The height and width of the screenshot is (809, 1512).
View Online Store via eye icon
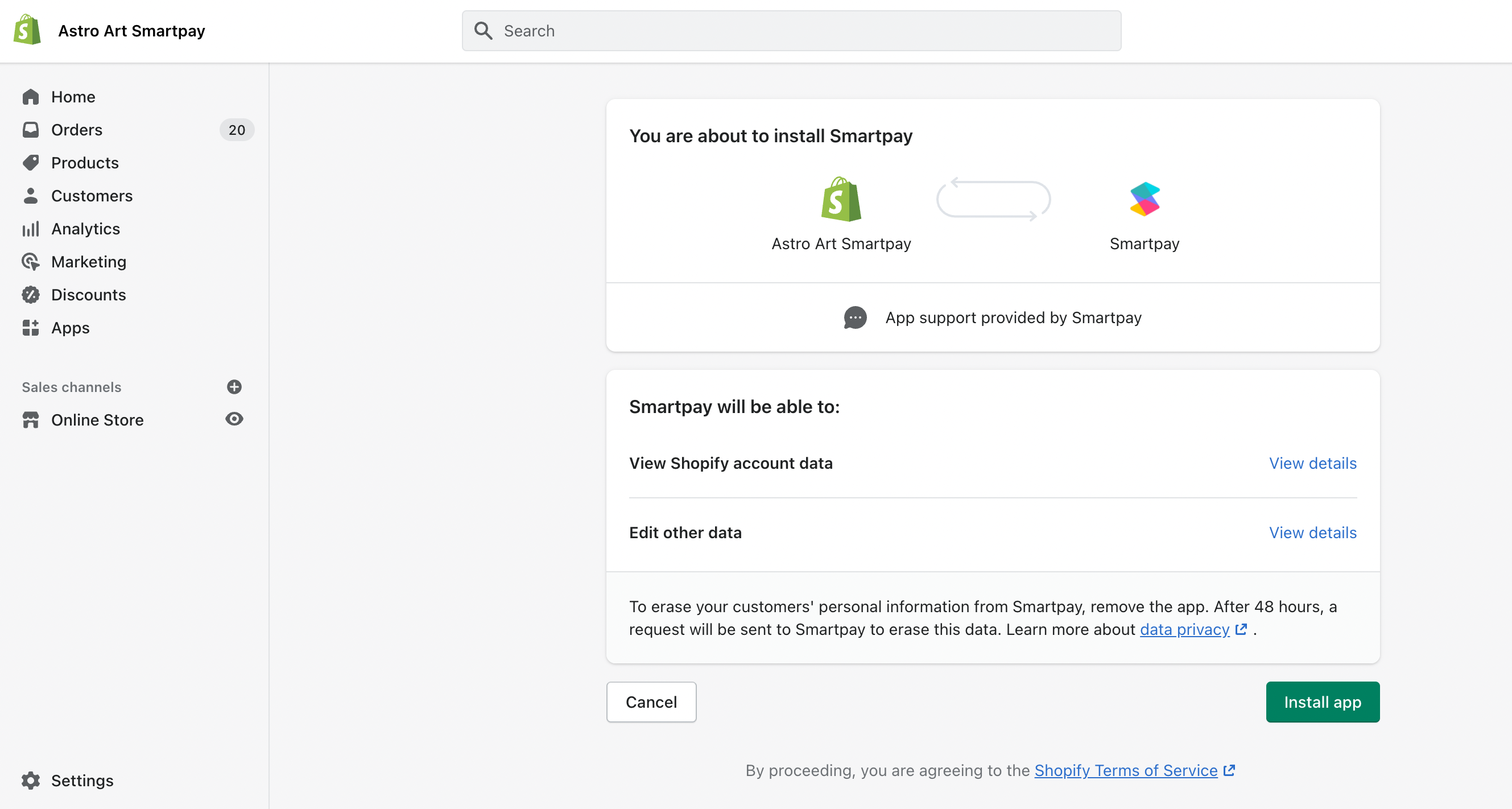234,419
